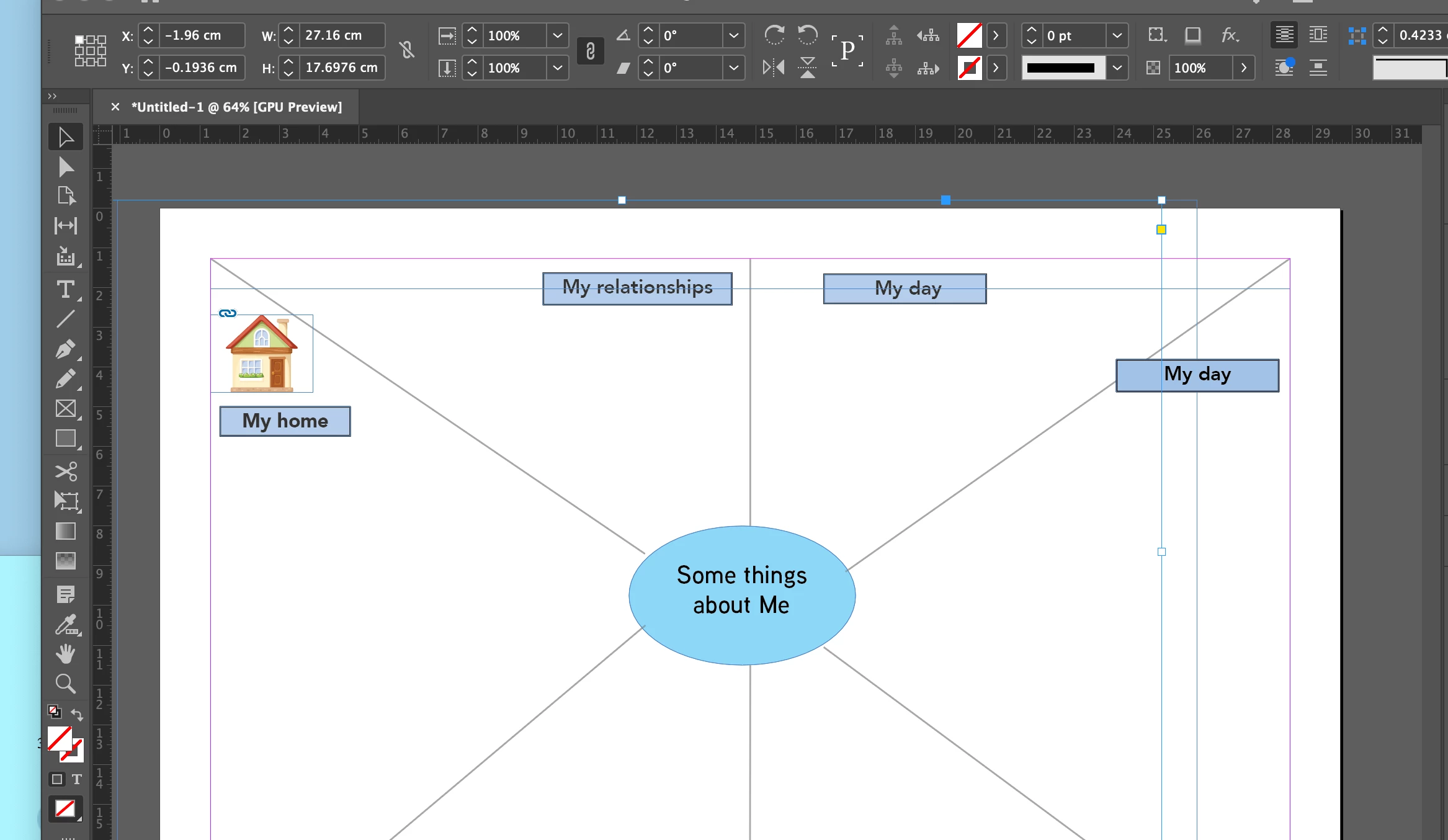This screenshot has height=840, width=1448.
Task: Choose the Direct Selection tool
Action: tap(65, 167)
